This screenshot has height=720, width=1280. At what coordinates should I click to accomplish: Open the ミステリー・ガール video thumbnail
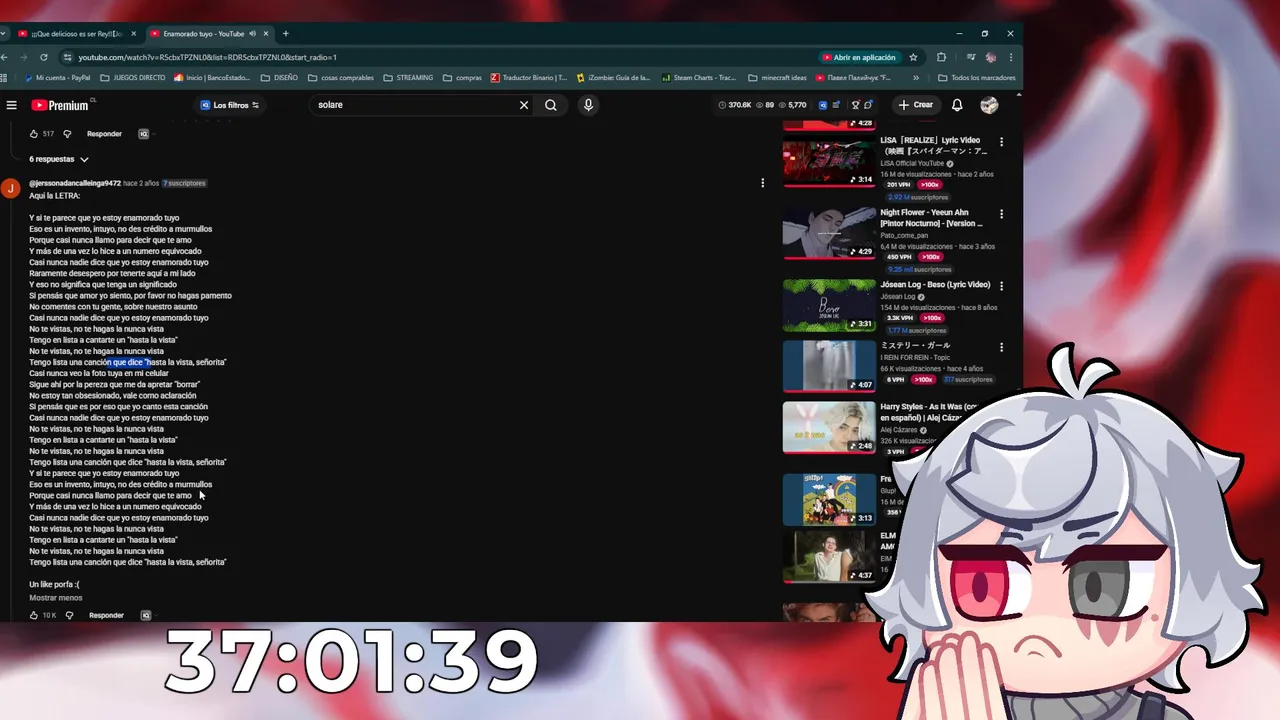point(829,366)
